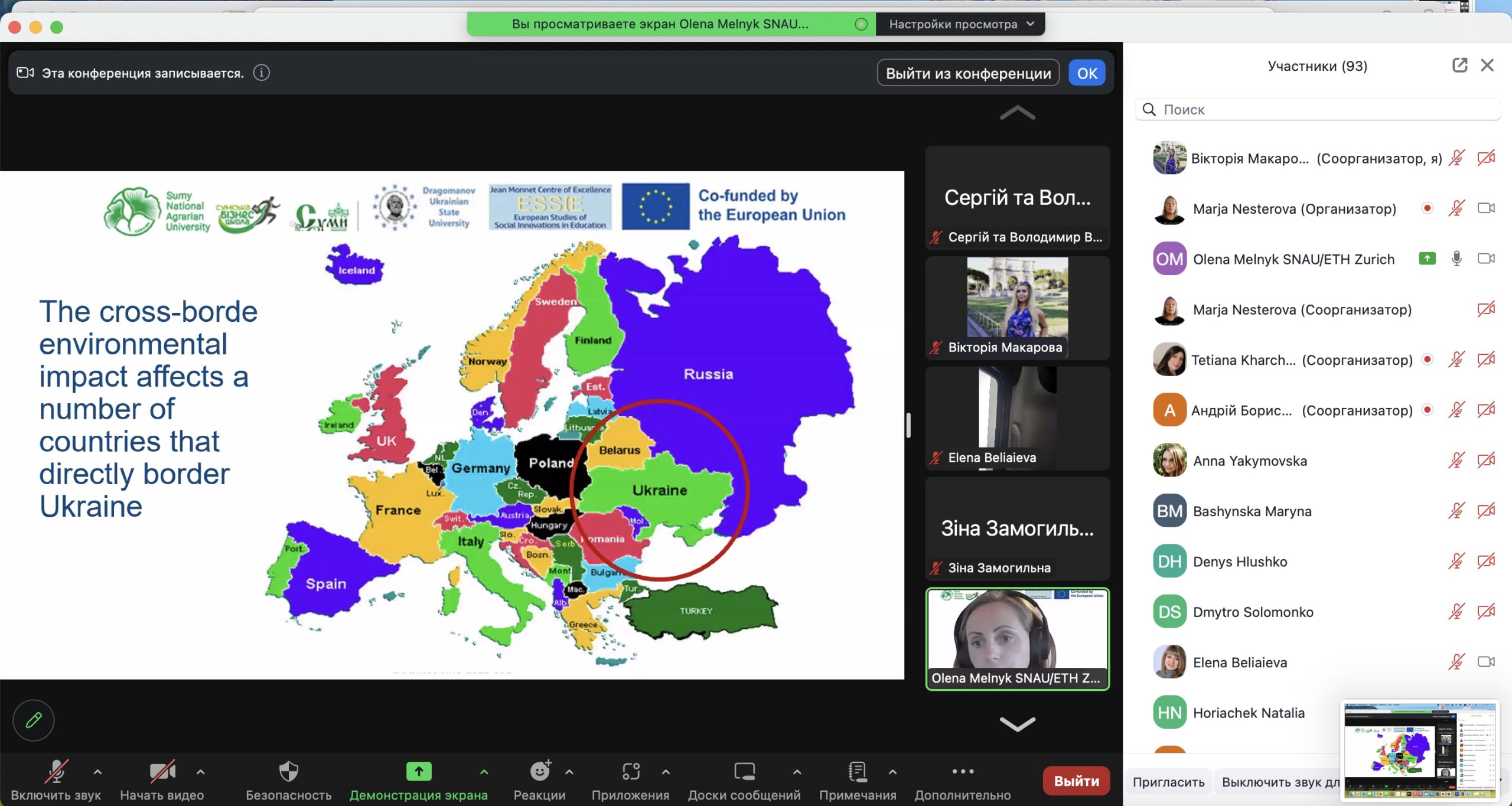Select Olena Melnyk SNAU/ETH Zurich participant

[1293, 259]
